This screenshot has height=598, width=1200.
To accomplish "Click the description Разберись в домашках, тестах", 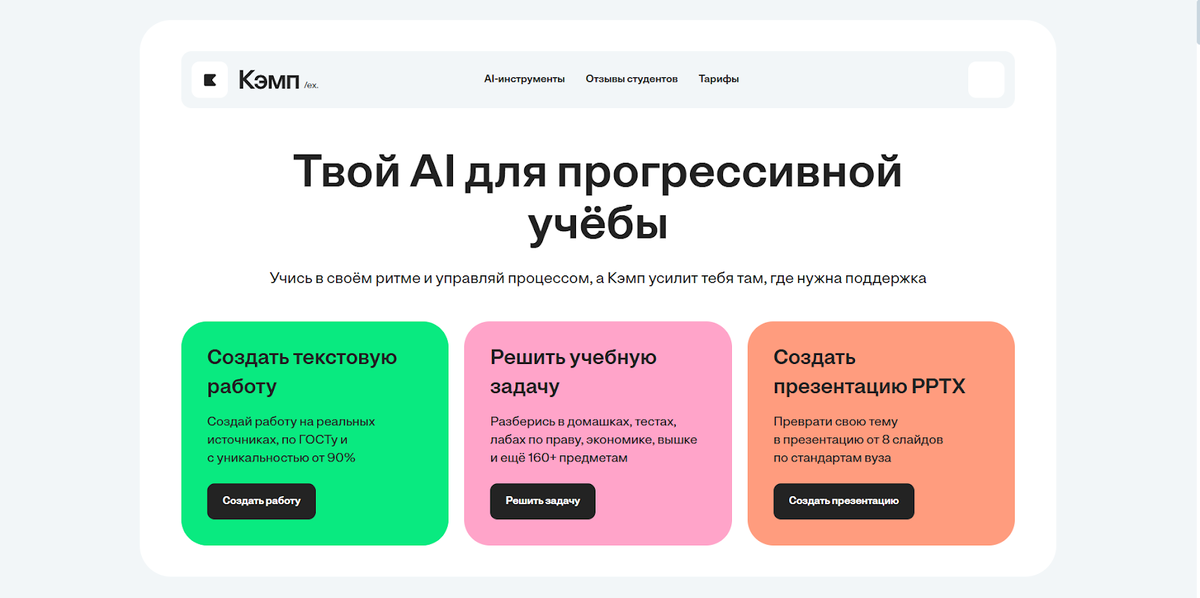I will click(x=594, y=440).
